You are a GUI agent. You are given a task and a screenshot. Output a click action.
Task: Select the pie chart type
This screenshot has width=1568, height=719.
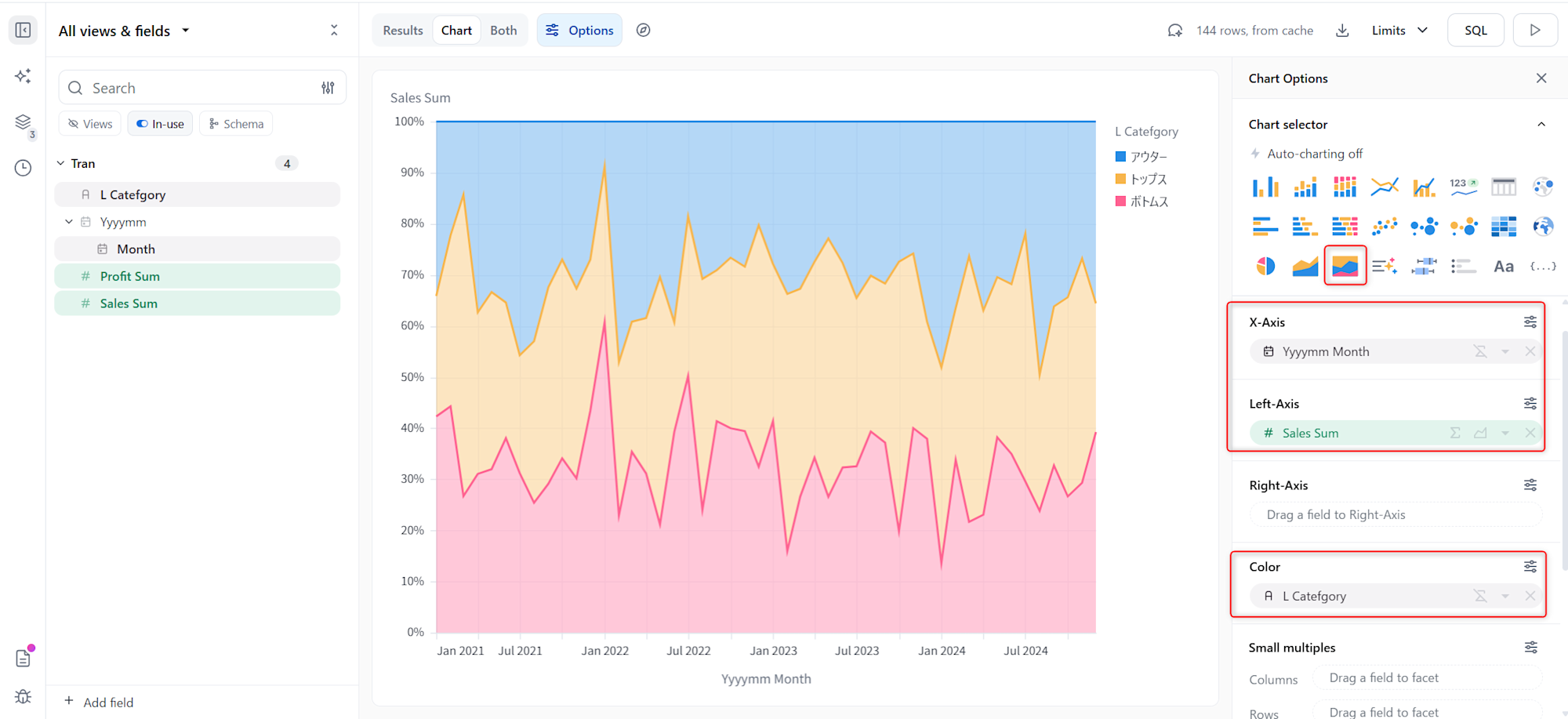(1265, 267)
